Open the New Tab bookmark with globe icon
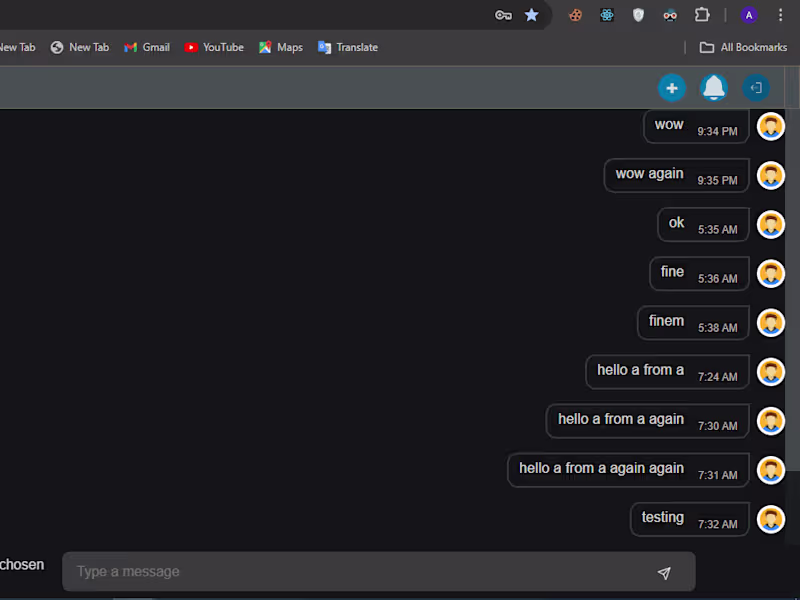Screen dimensions: 800x600 [x=80, y=47]
